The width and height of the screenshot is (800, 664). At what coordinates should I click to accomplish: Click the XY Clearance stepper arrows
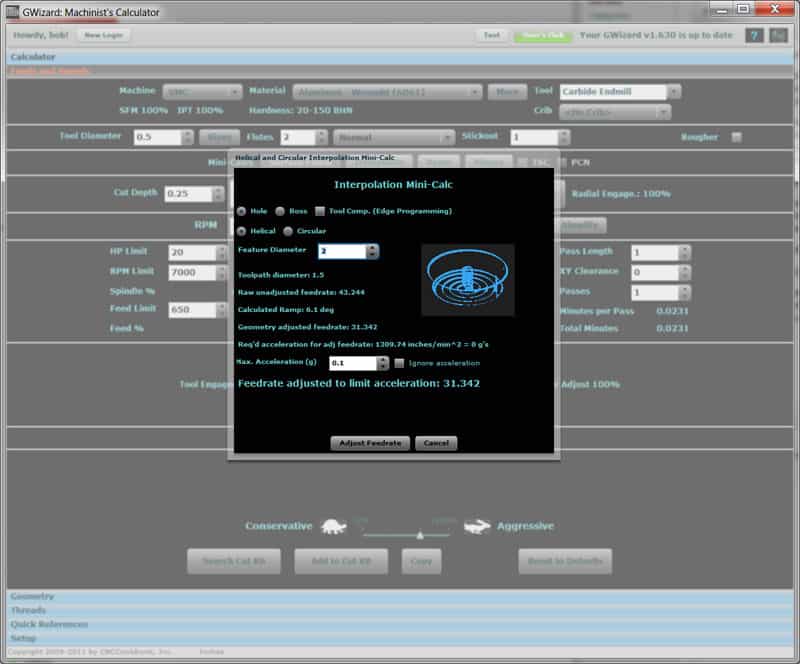pos(685,272)
